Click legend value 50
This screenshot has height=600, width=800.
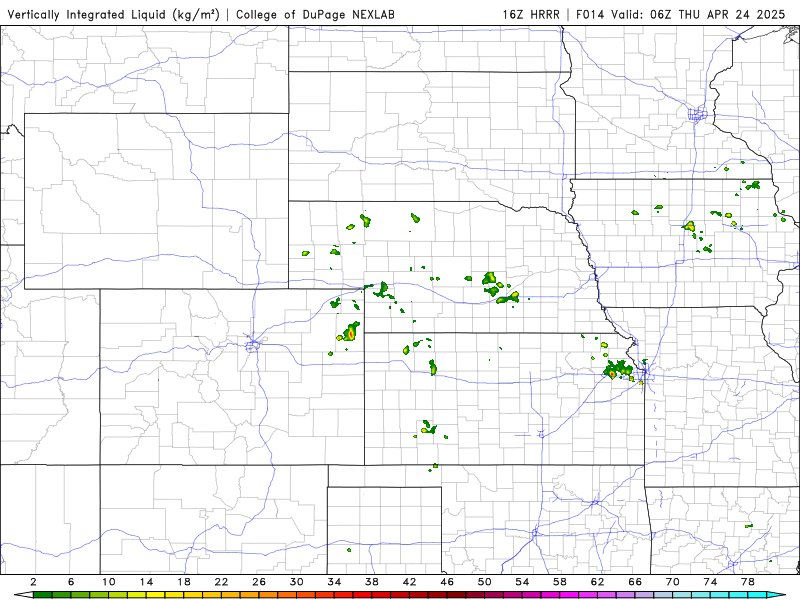coord(485,582)
